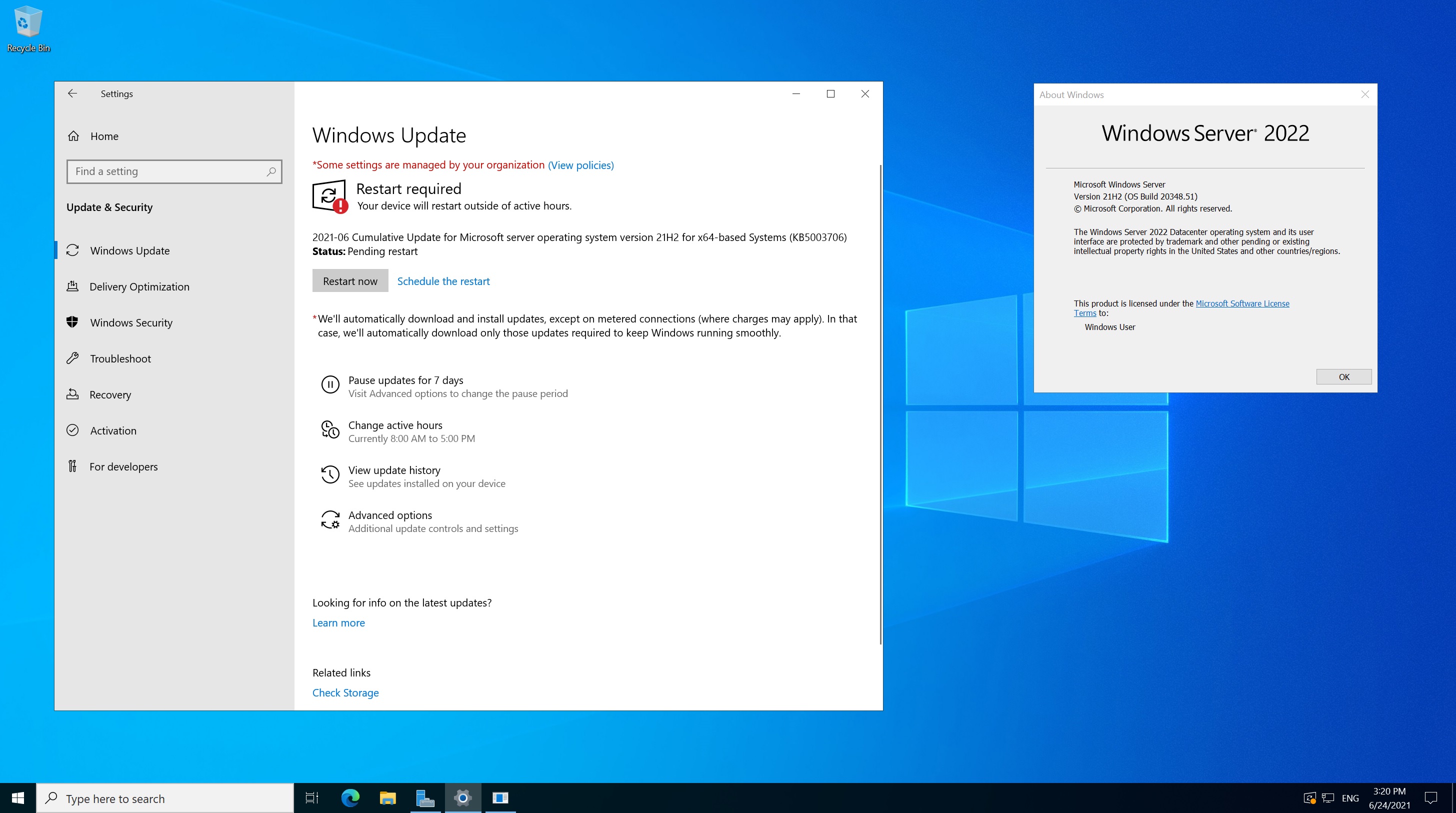Select the Troubleshoot wrench icon

[72, 358]
